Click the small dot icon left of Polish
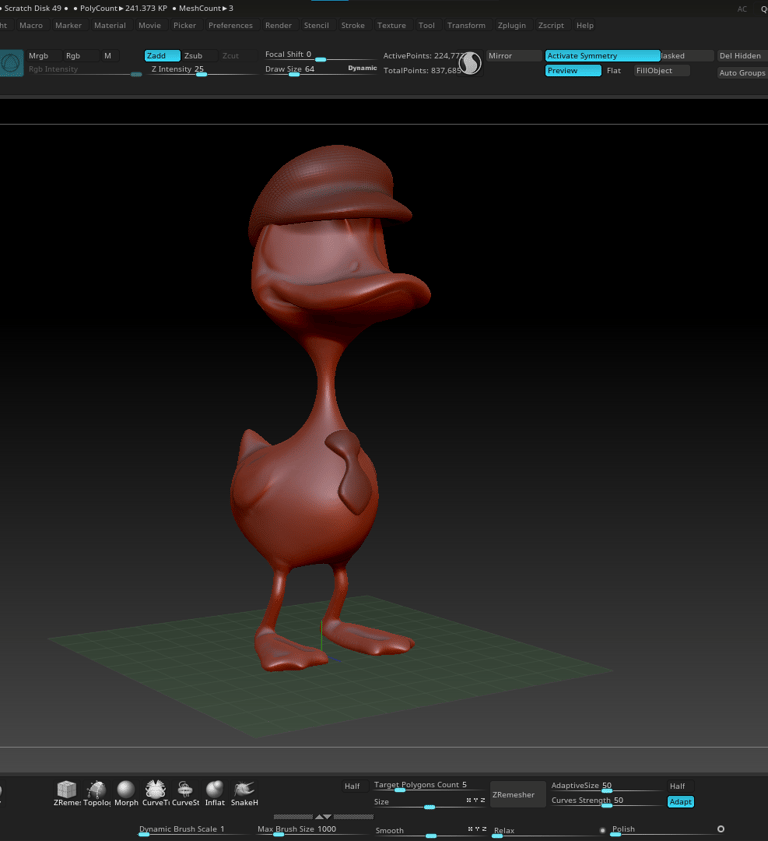Viewport: 768px width, 841px height. click(x=602, y=830)
